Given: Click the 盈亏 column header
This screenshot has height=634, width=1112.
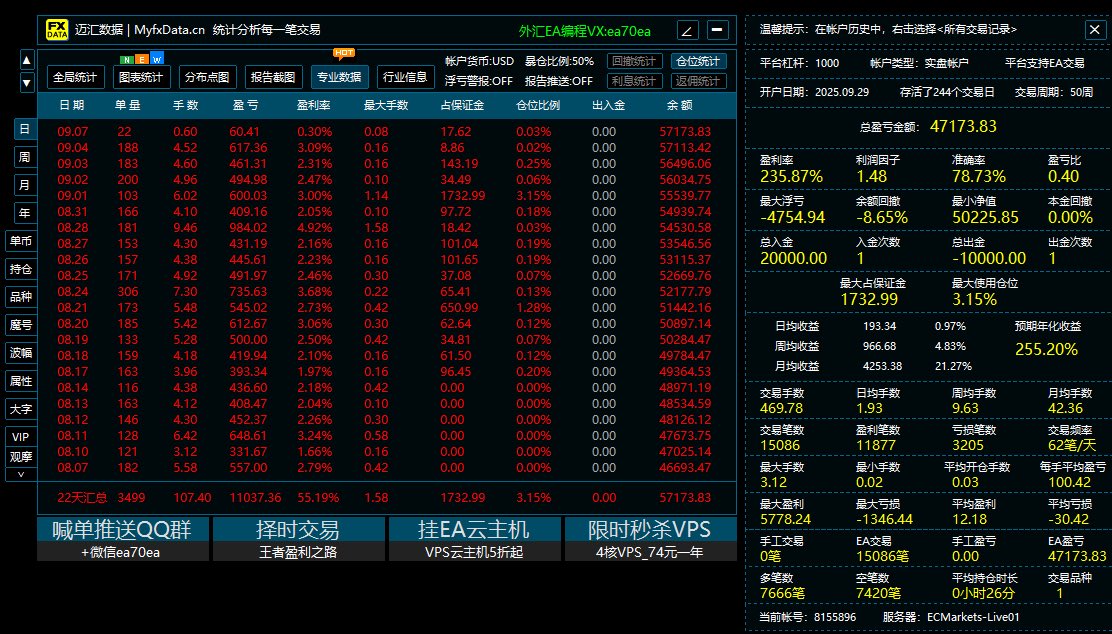Looking at the screenshot, I should point(245,105).
